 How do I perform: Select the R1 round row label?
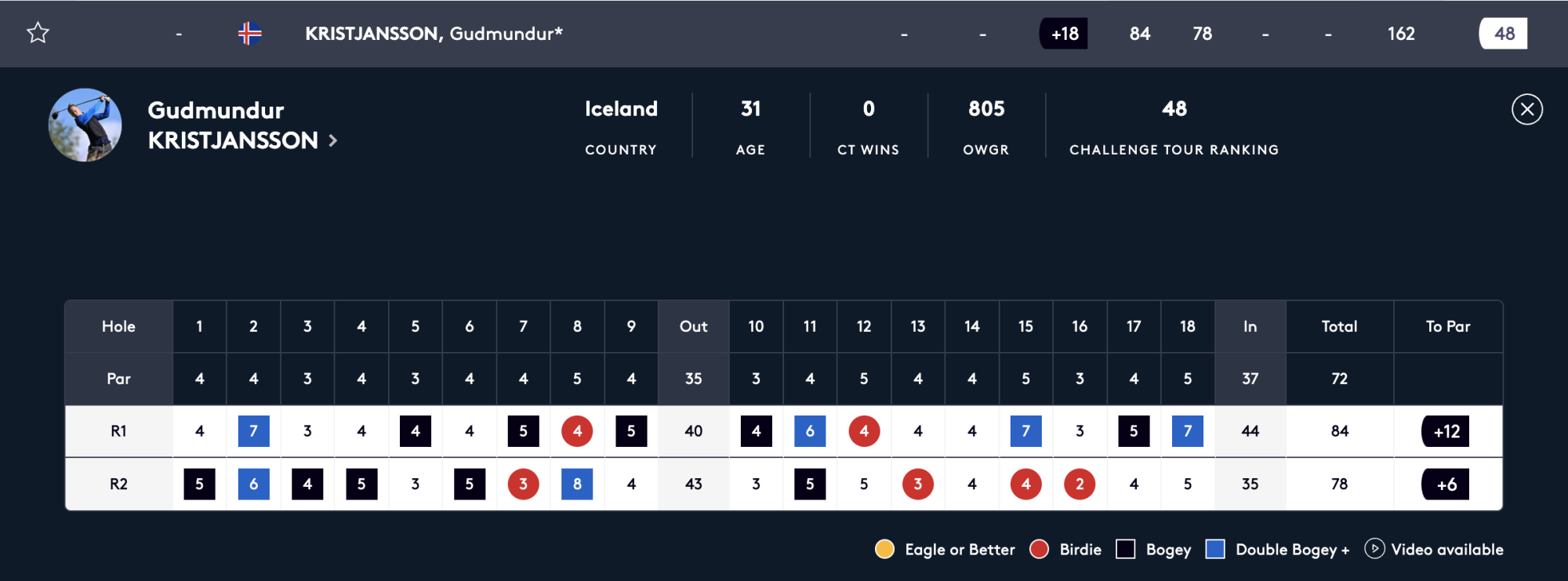click(x=118, y=431)
